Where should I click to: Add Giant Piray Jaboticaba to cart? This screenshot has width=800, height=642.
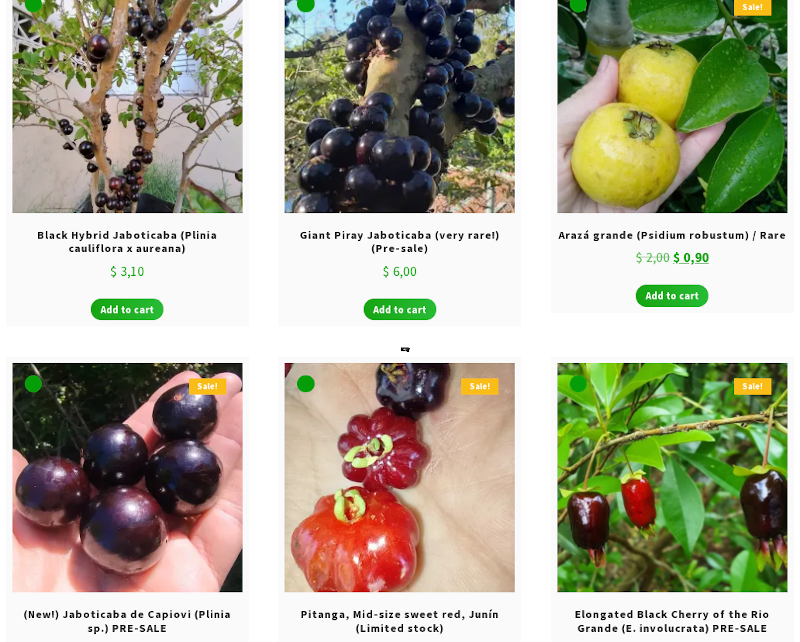[399, 309]
